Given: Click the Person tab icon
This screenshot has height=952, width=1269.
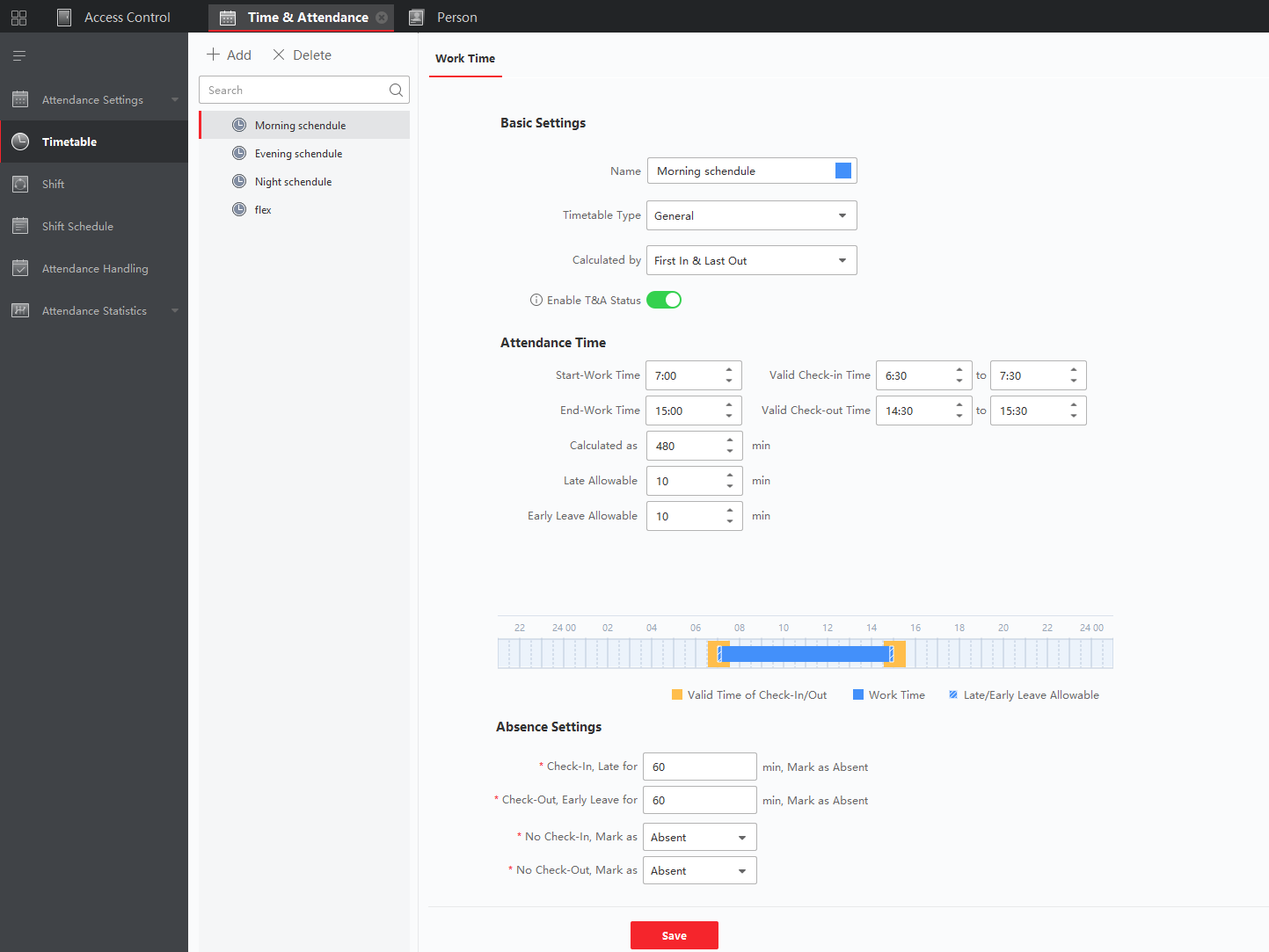Looking at the screenshot, I should 417,18.
